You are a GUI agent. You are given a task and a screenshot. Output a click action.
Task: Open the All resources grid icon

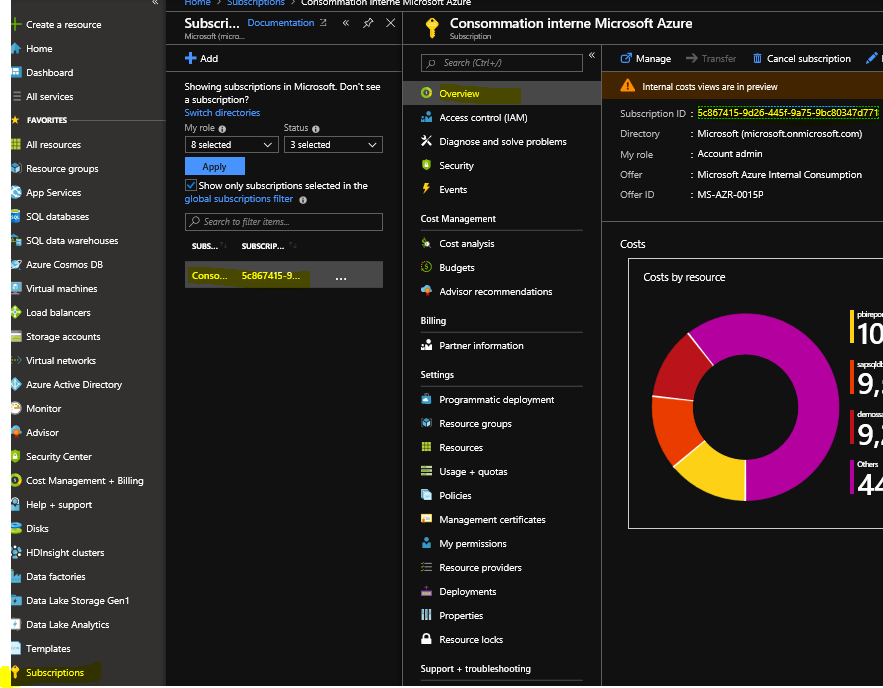[16, 144]
